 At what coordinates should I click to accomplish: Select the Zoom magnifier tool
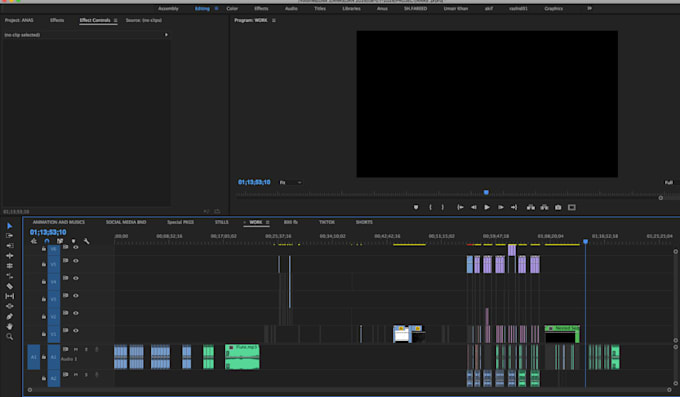tap(10, 336)
